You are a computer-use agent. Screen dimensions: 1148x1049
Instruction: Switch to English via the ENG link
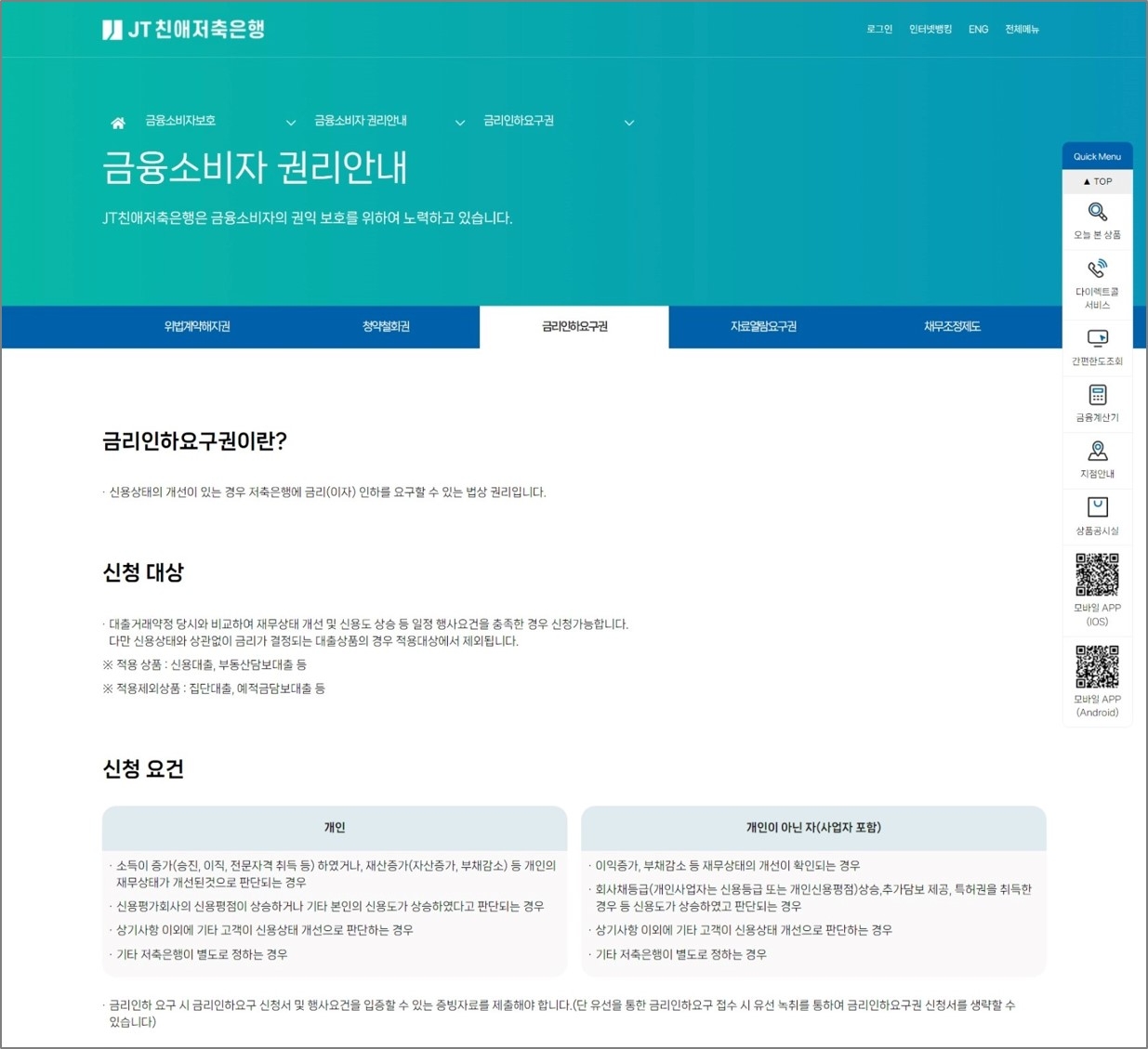click(978, 29)
